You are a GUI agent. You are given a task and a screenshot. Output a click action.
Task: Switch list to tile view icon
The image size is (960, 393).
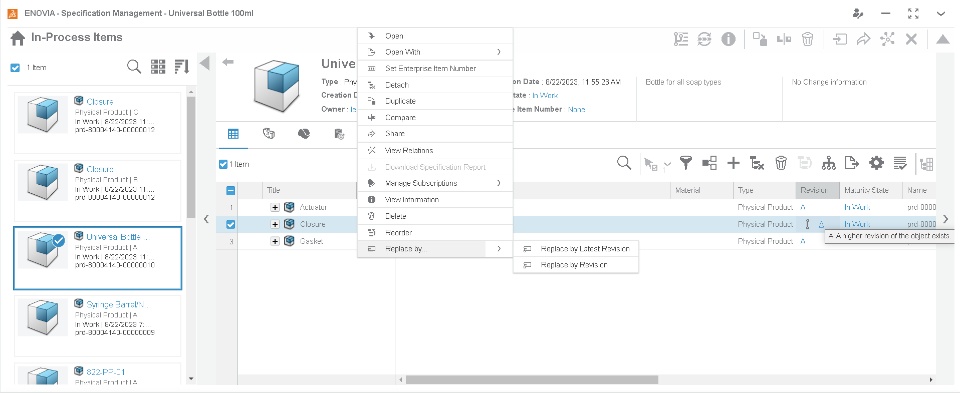tap(158, 67)
